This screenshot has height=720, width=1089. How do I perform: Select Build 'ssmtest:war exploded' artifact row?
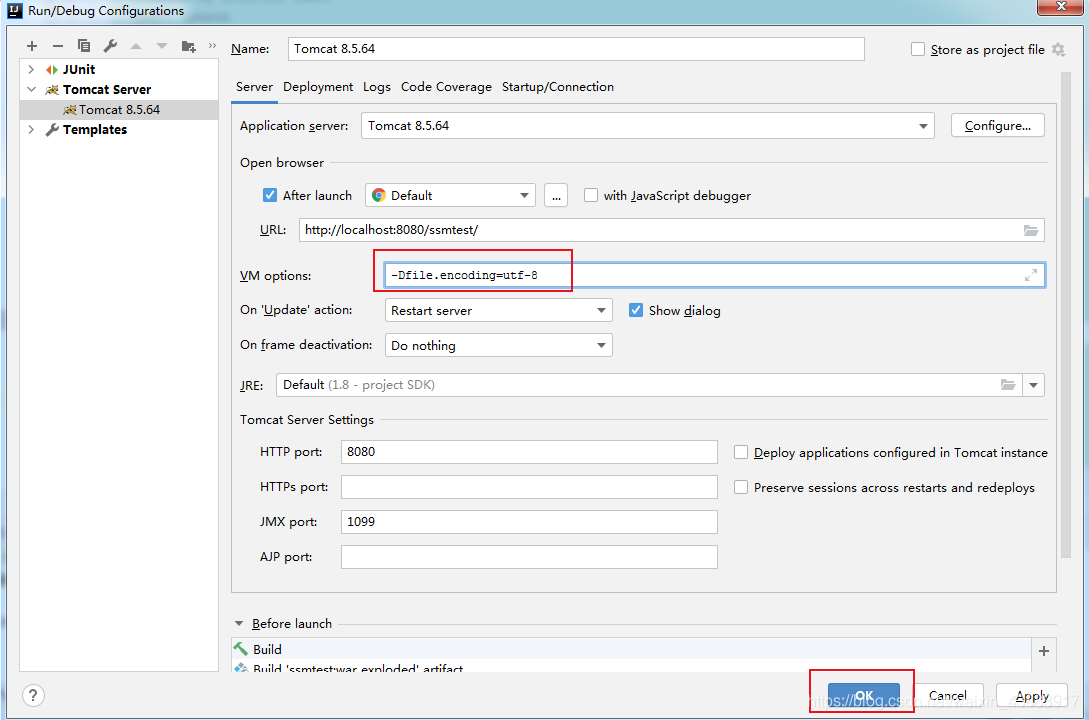(631, 667)
